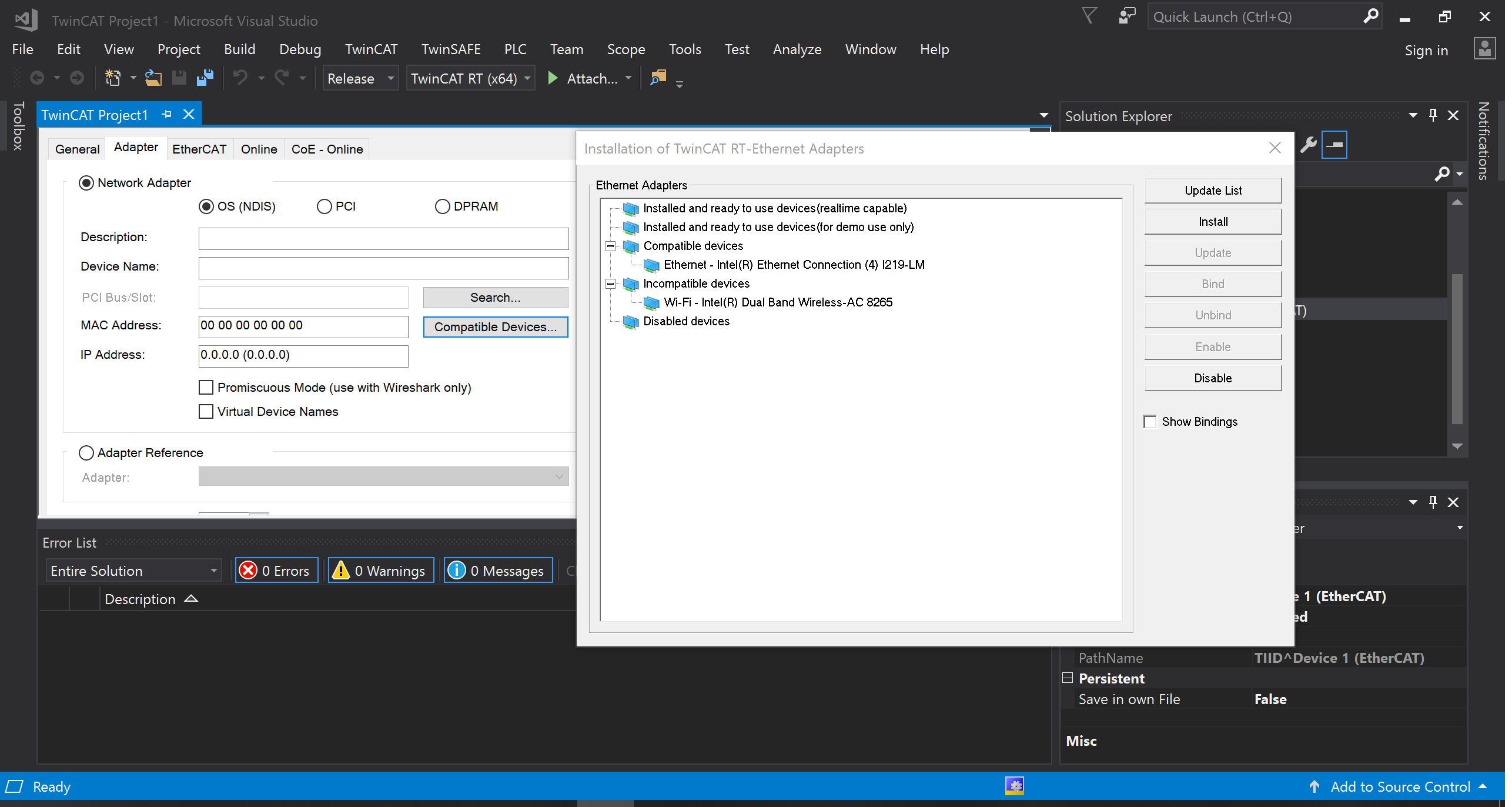Click the MAC Address input field
Viewport: 1512px width, 807px height.
[303, 326]
